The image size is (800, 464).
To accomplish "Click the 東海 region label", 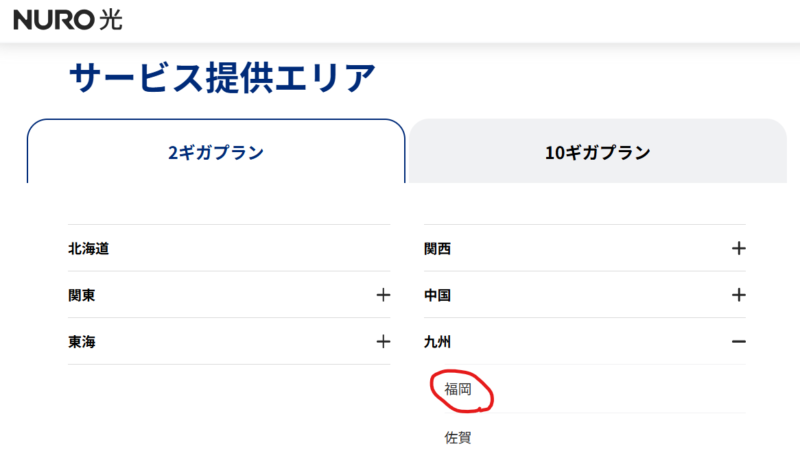I will (82, 341).
